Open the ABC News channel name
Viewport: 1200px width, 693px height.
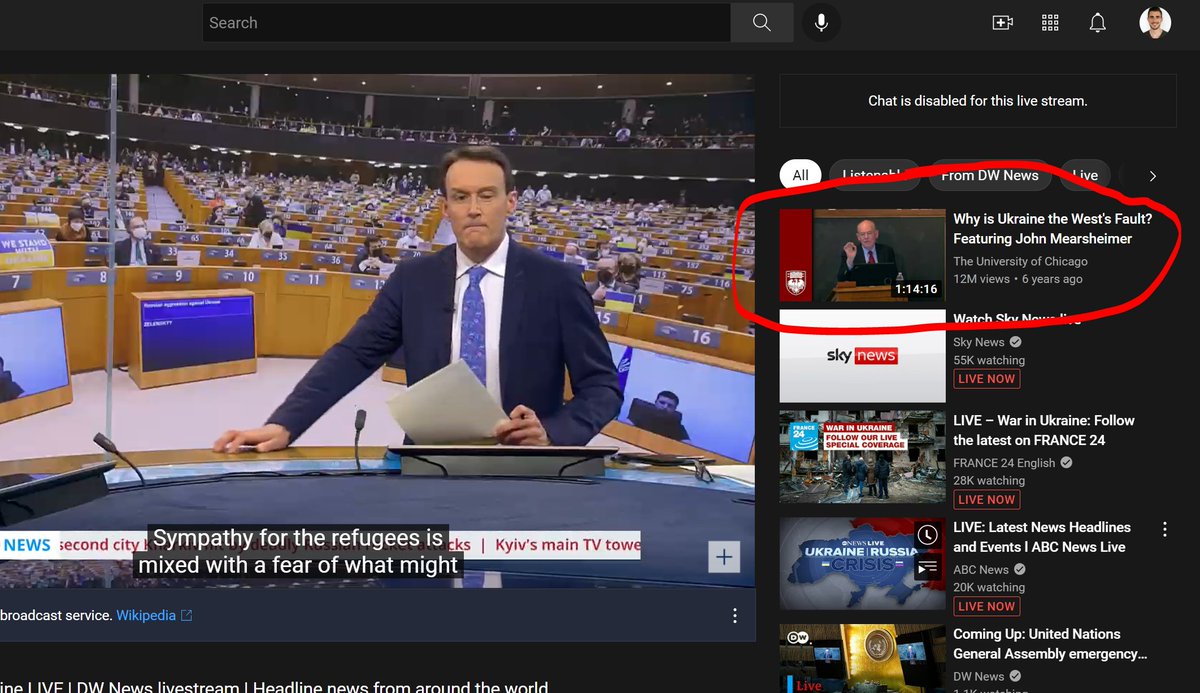[x=981, y=569]
